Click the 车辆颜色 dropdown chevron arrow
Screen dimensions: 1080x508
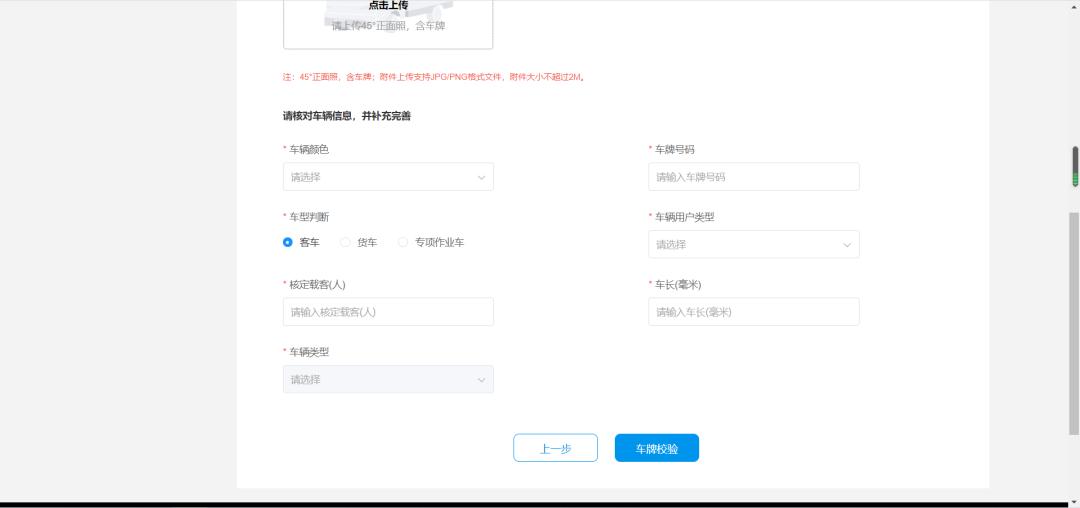(481, 178)
